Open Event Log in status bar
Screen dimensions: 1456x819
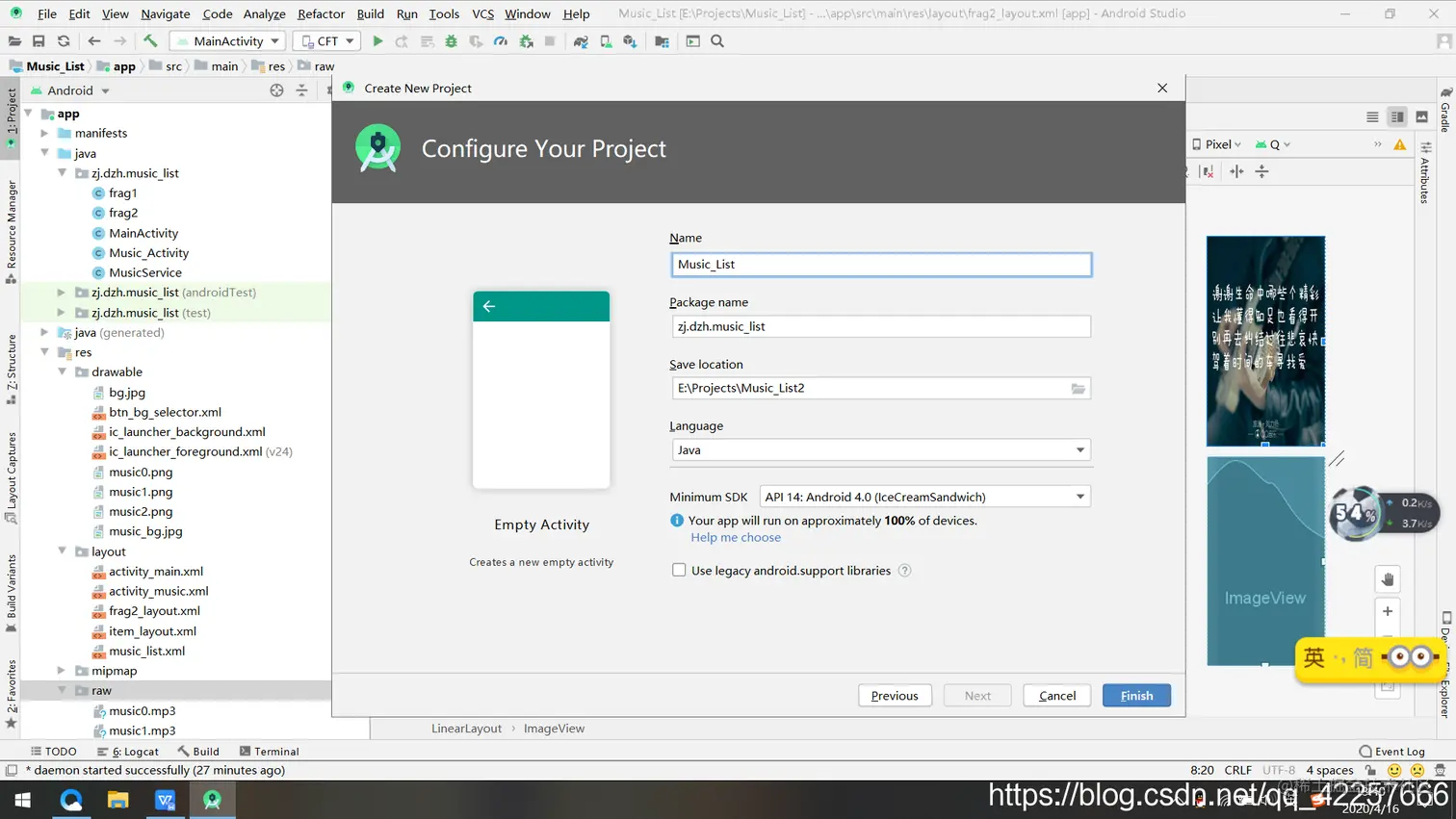1391,752
